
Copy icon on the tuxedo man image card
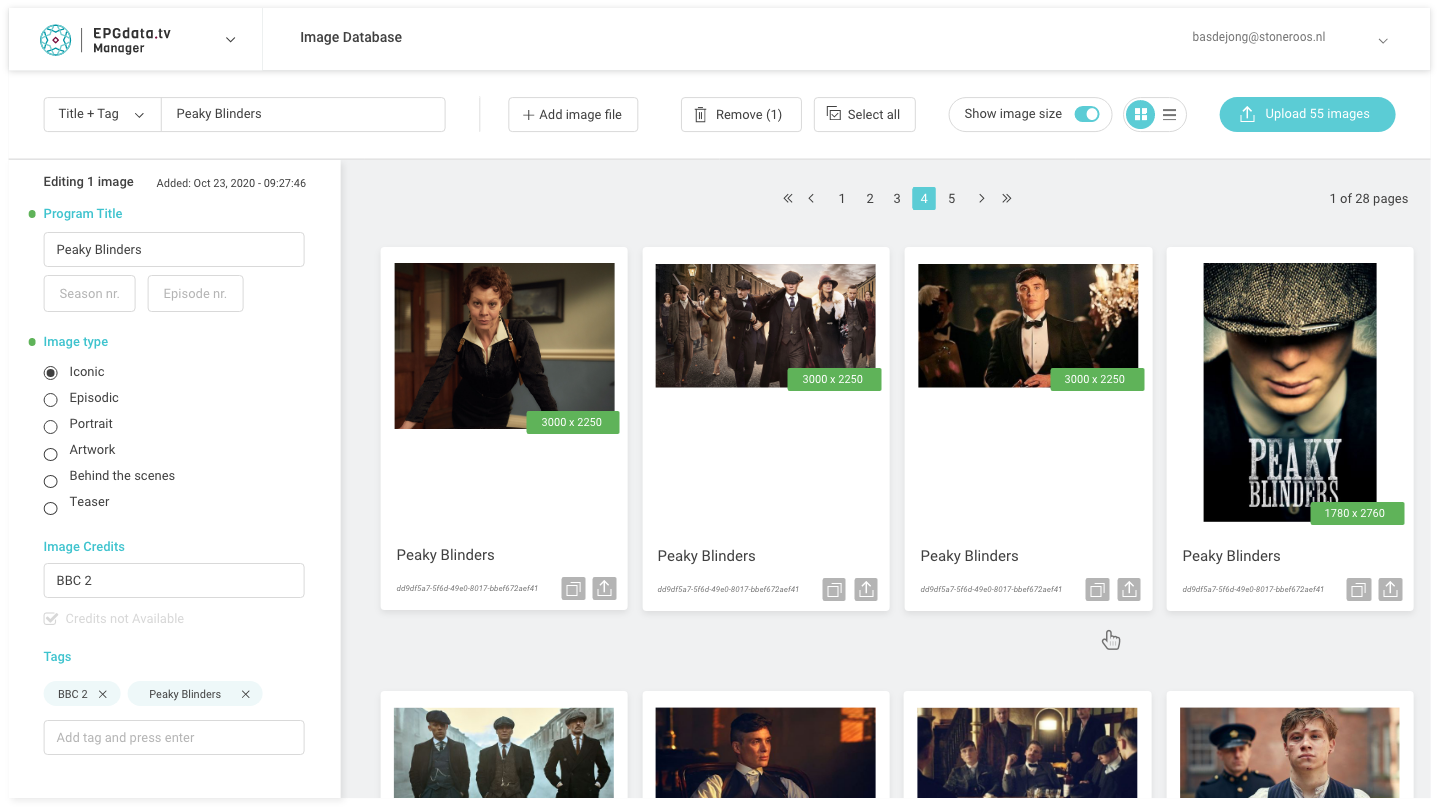tap(1097, 590)
